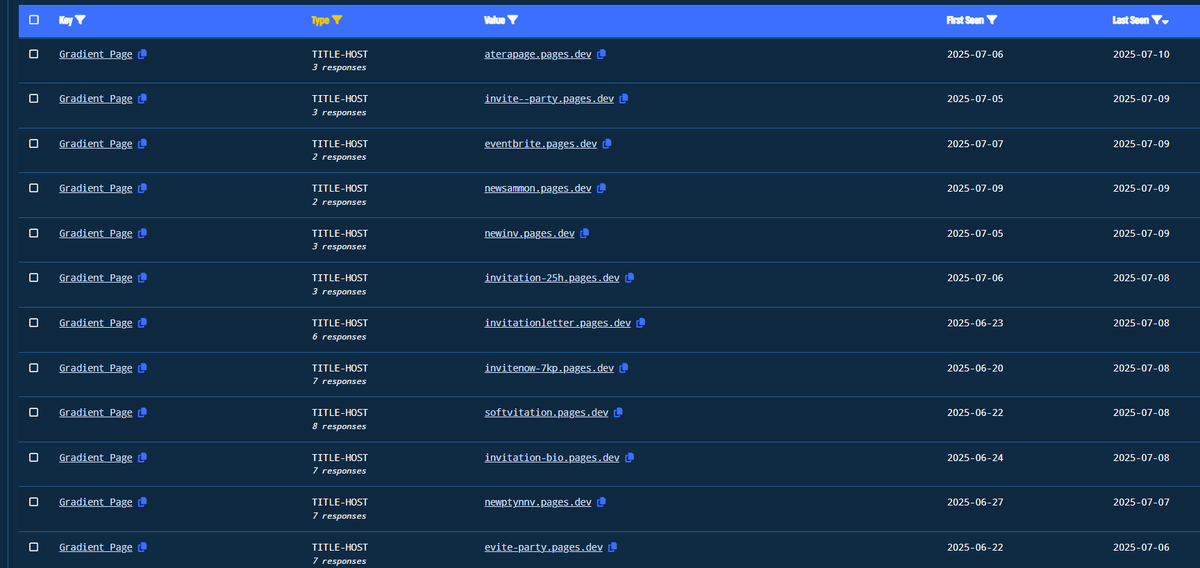Open Gradient Page link in newinv row
The width and height of the screenshot is (1200, 568).
[95, 233]
